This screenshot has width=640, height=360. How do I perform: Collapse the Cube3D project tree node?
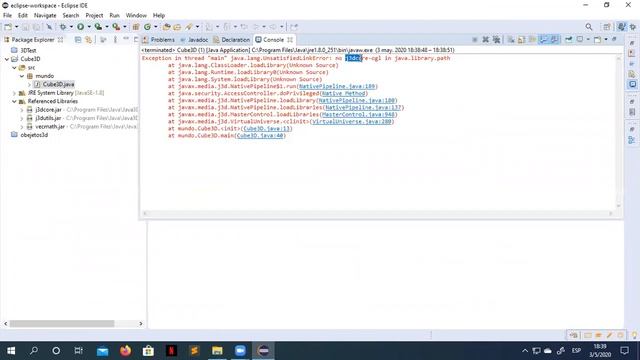tap(7, 59)
